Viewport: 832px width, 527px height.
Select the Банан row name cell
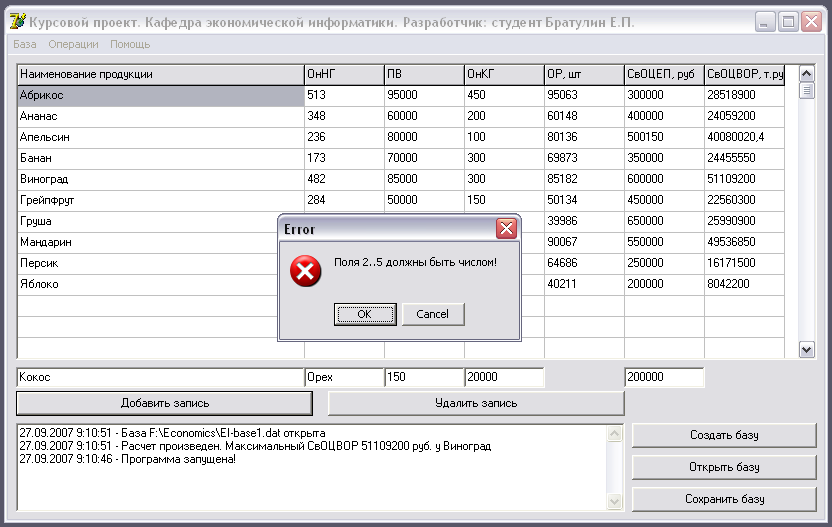(160, 159)
